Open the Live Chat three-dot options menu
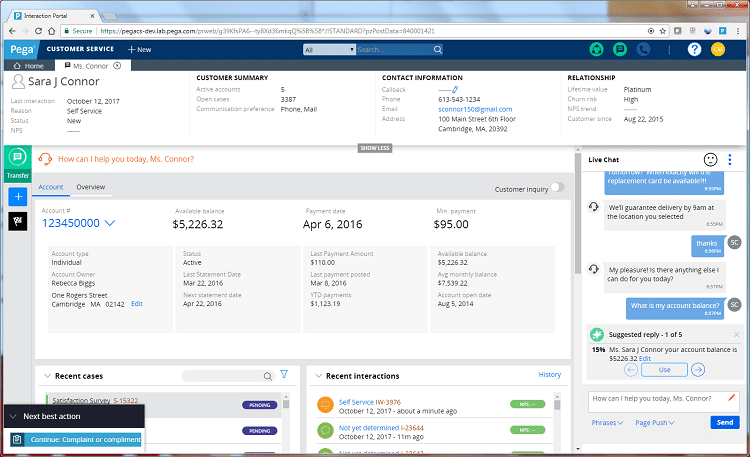 (x=731, y=159)
